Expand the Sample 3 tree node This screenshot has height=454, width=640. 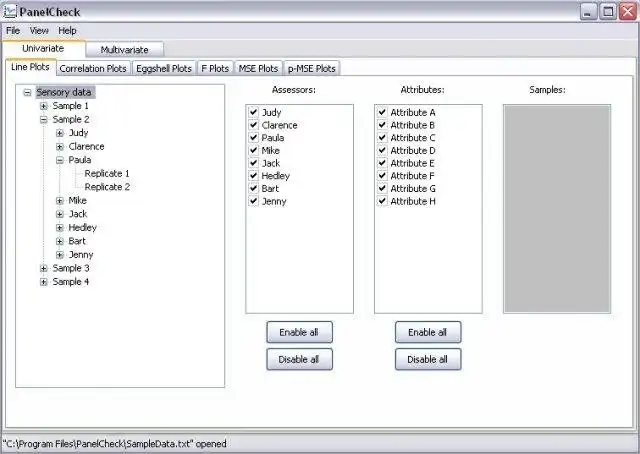pos(44,268)
